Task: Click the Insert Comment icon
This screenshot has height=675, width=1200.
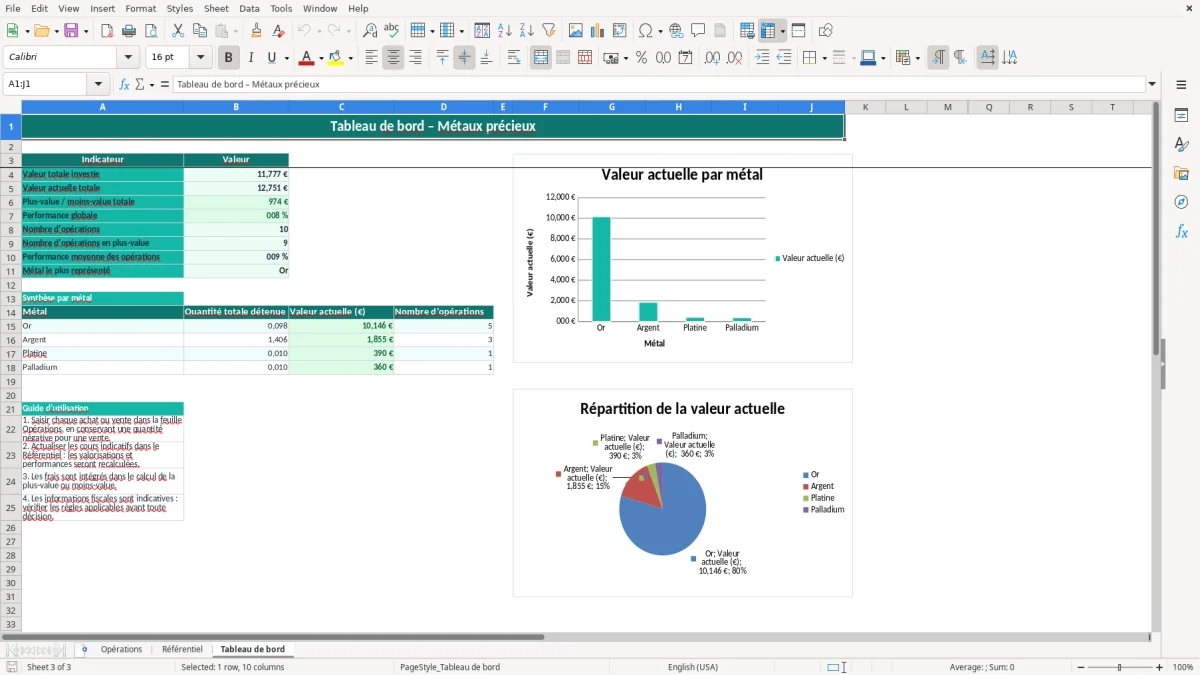Action: coord(698,31)
